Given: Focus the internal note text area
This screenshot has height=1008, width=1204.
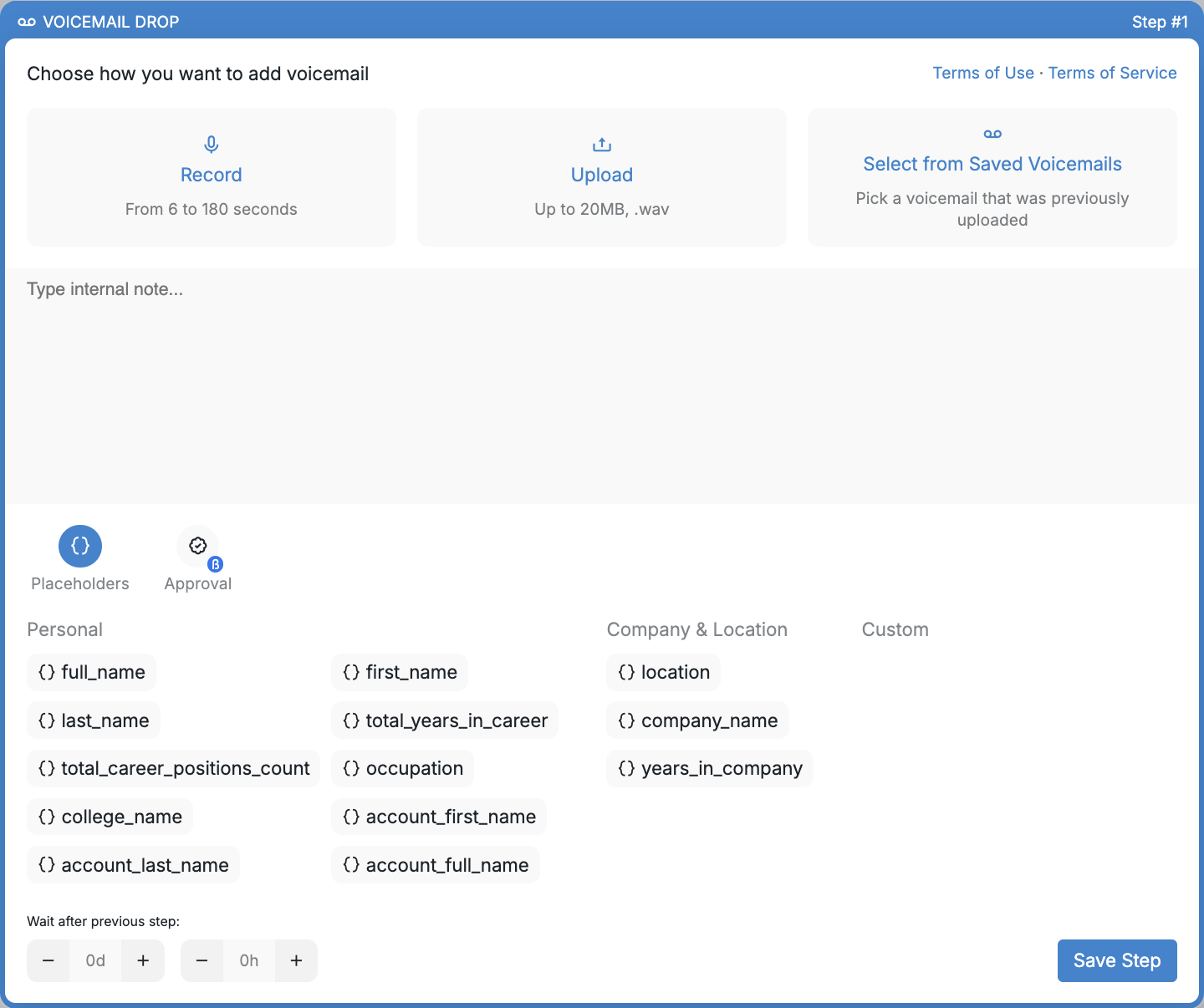Looking at the screenshot, I should coord(602,386).
